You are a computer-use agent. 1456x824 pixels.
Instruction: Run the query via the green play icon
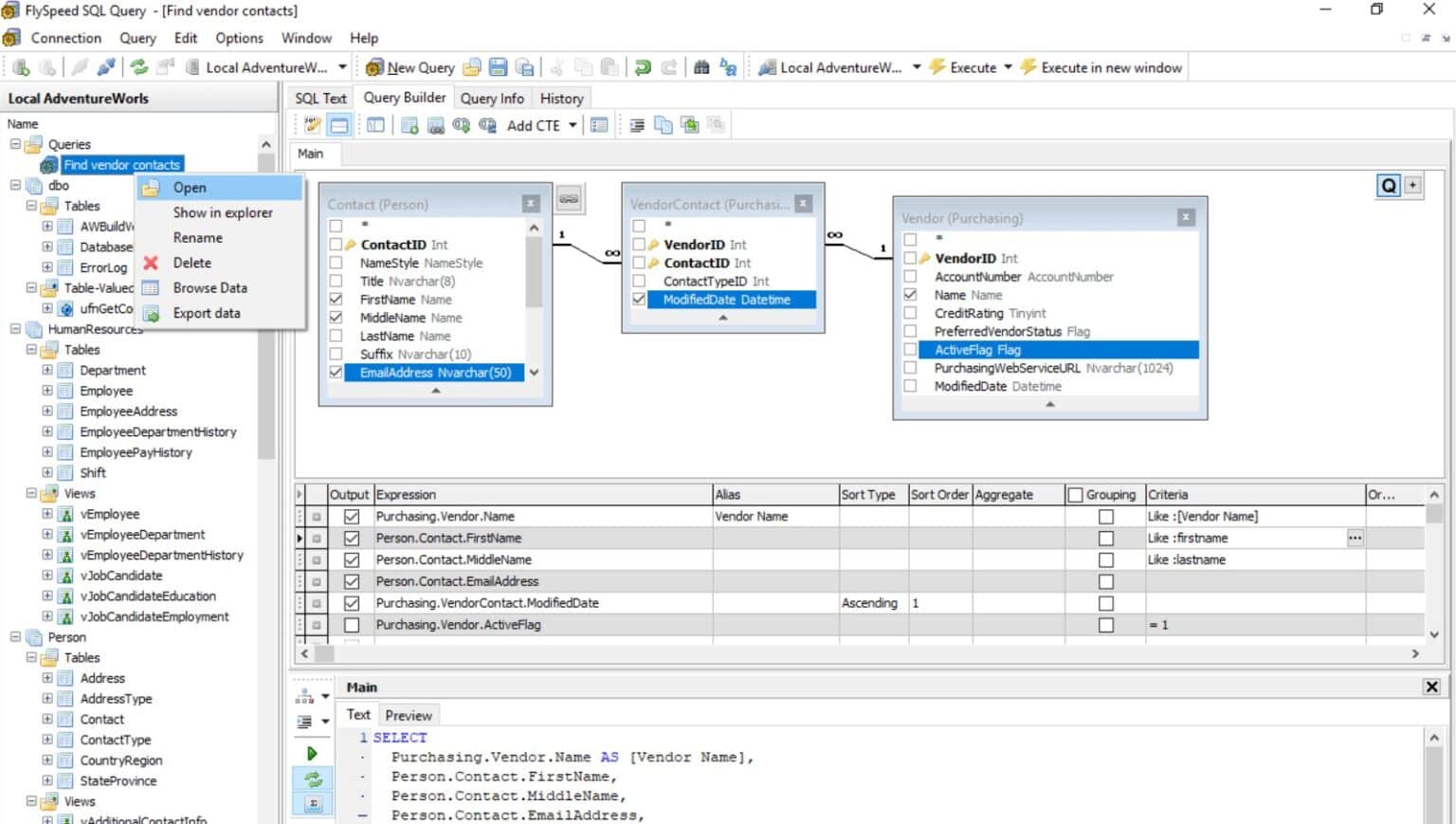click(x=312, y=753)
